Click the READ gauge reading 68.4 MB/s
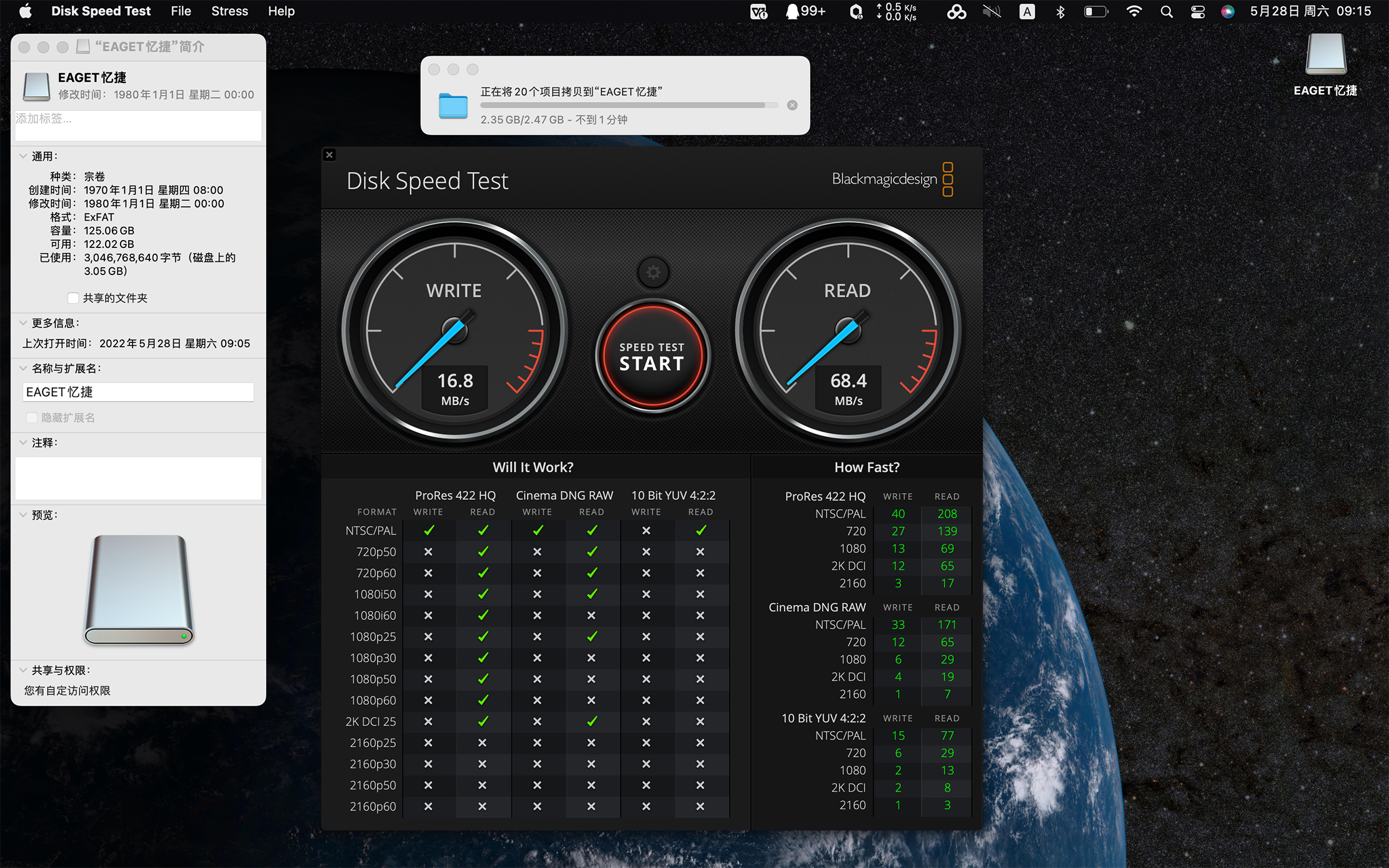Image resolution: width=1389 pixels, height=868 pixels. (848, 331)
